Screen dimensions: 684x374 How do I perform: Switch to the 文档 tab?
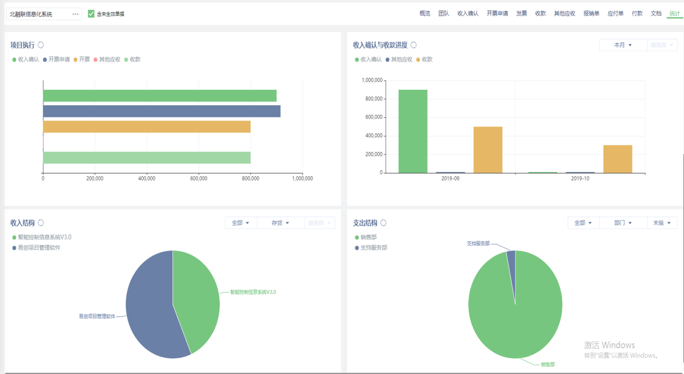[x=656, y=14]
